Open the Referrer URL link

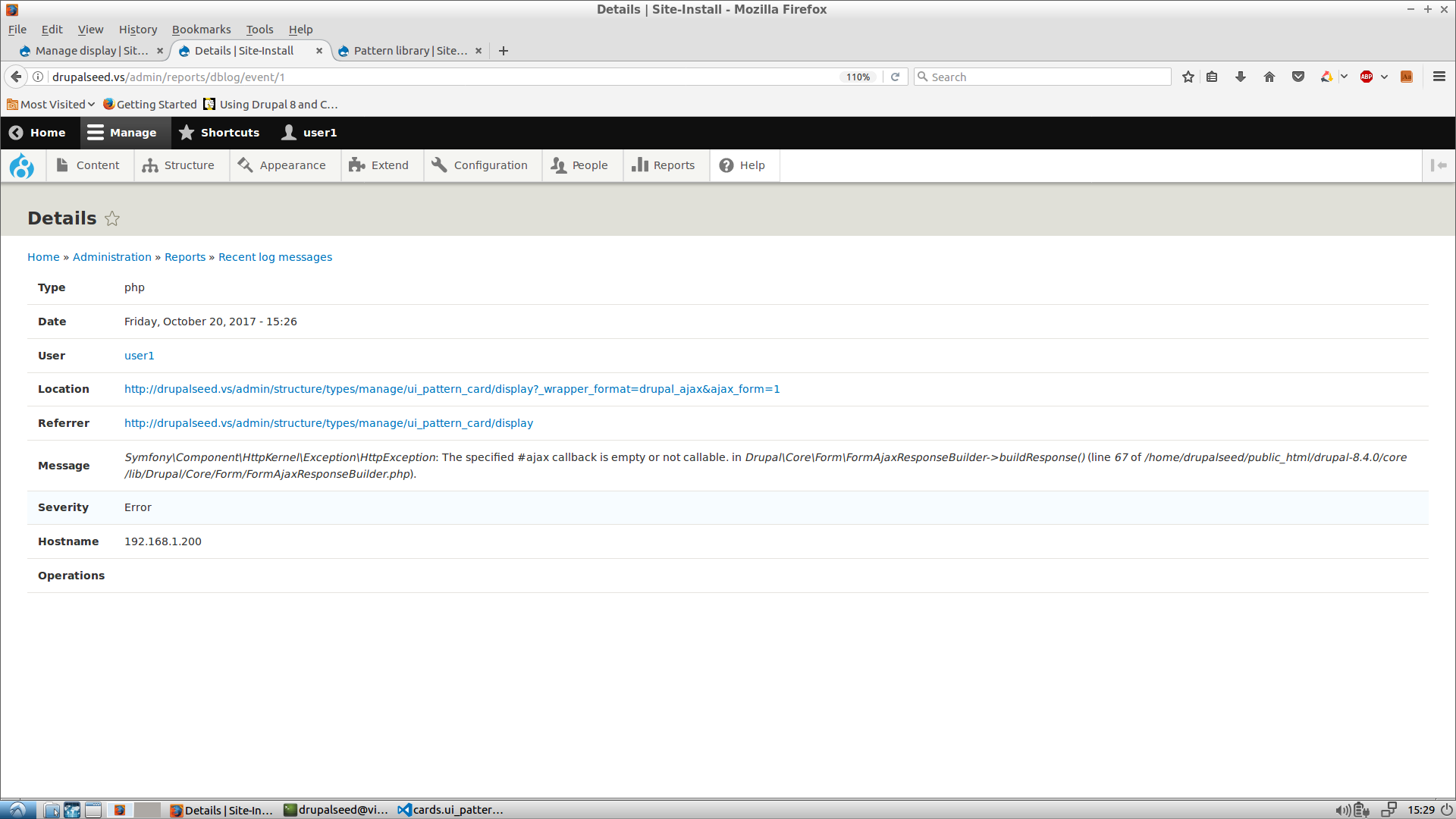tap(328, 423)
